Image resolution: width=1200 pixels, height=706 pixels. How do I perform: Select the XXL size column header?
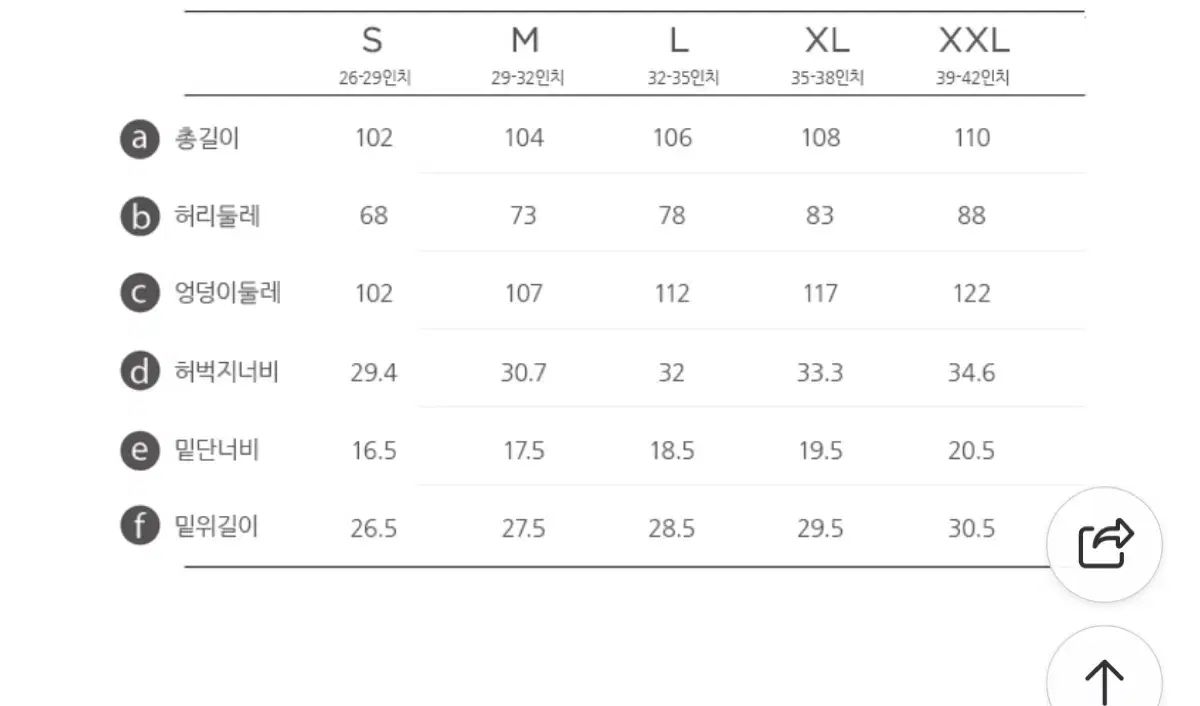coord(974,41)
